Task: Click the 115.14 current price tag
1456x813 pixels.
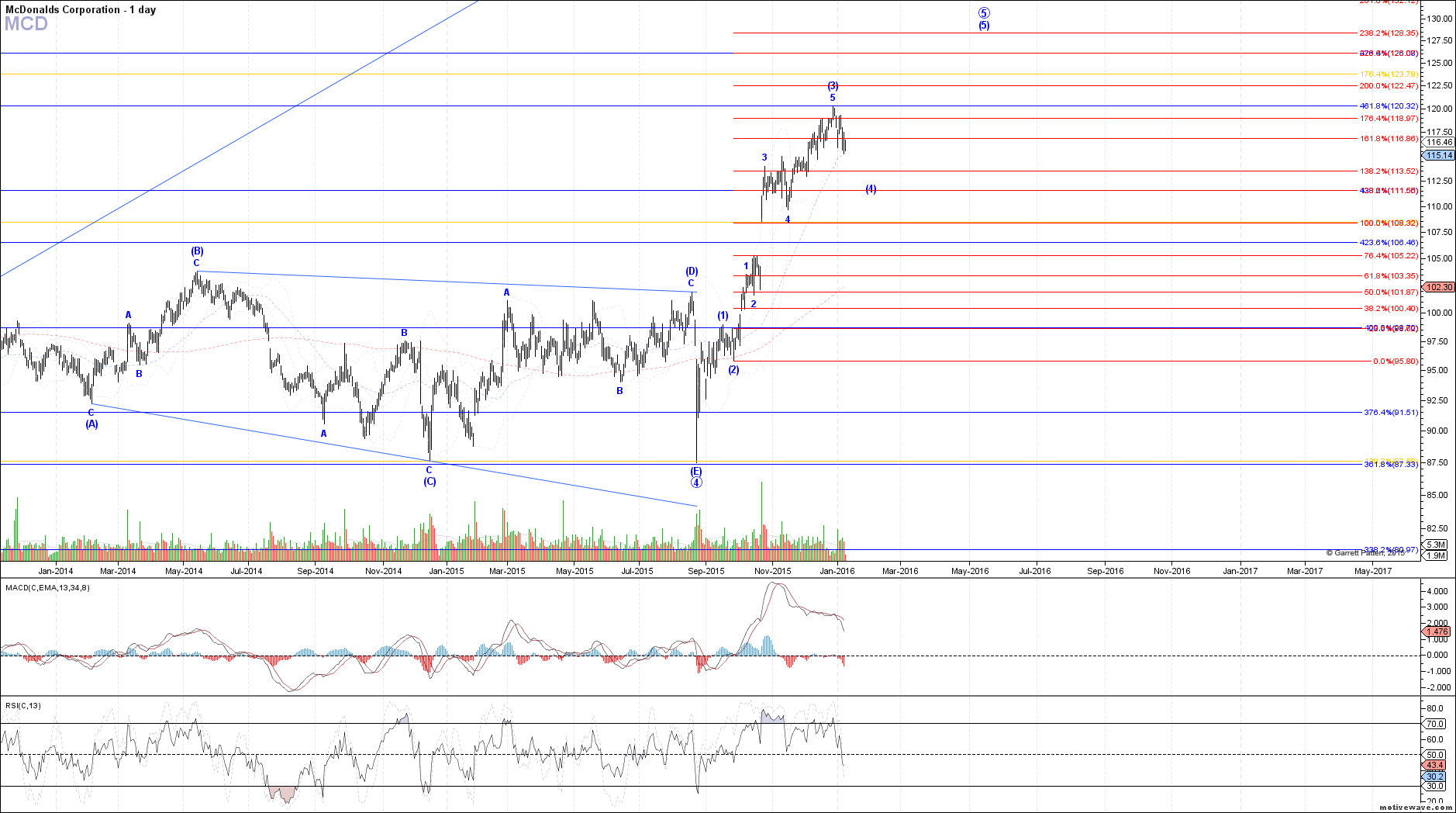Action: [x=1440, y=156]
